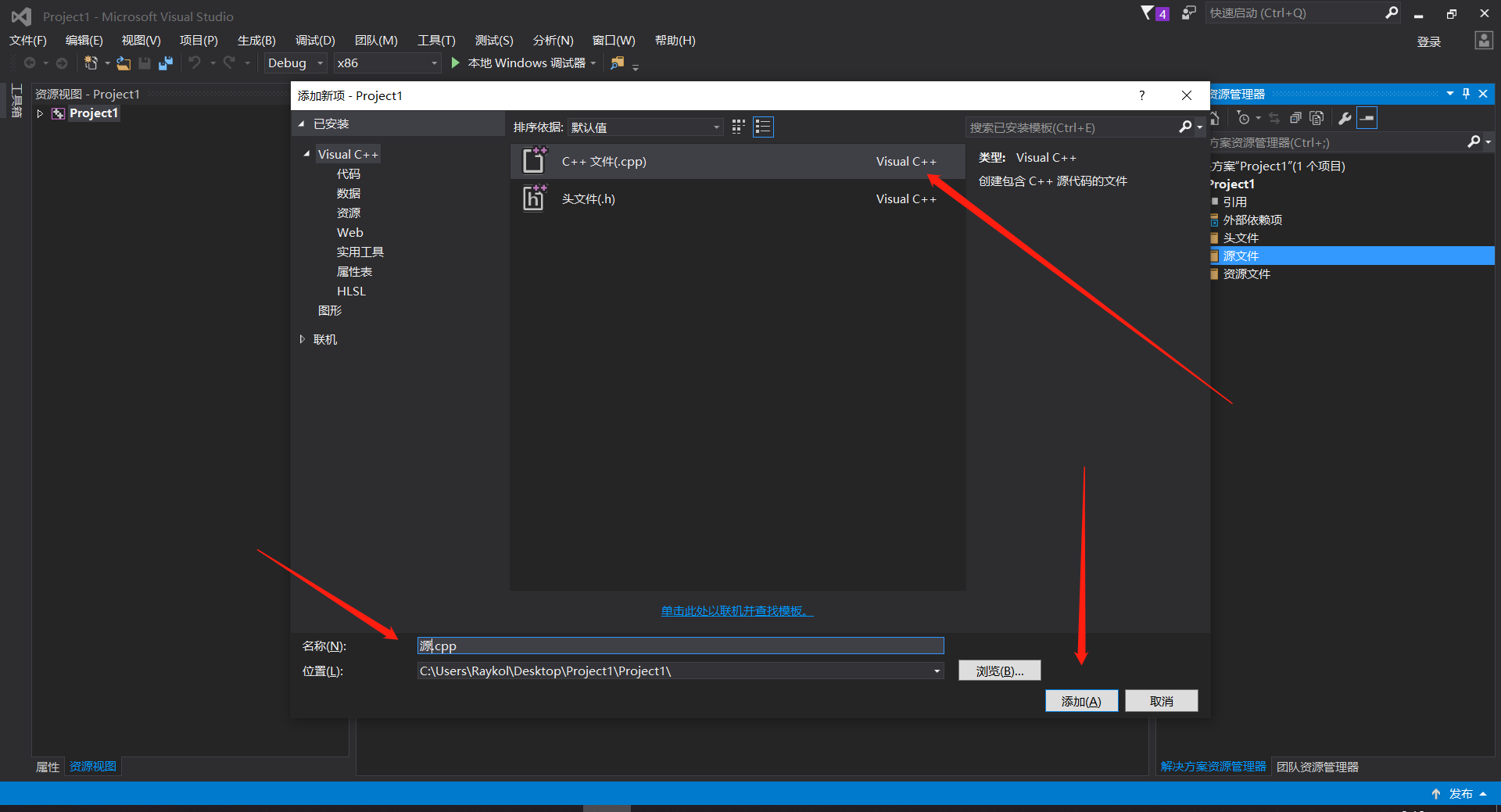Image resolution: width=1501 pixels, height=812 pixels.
Task: Expand the 联机 online section
Action: (303, 339)
